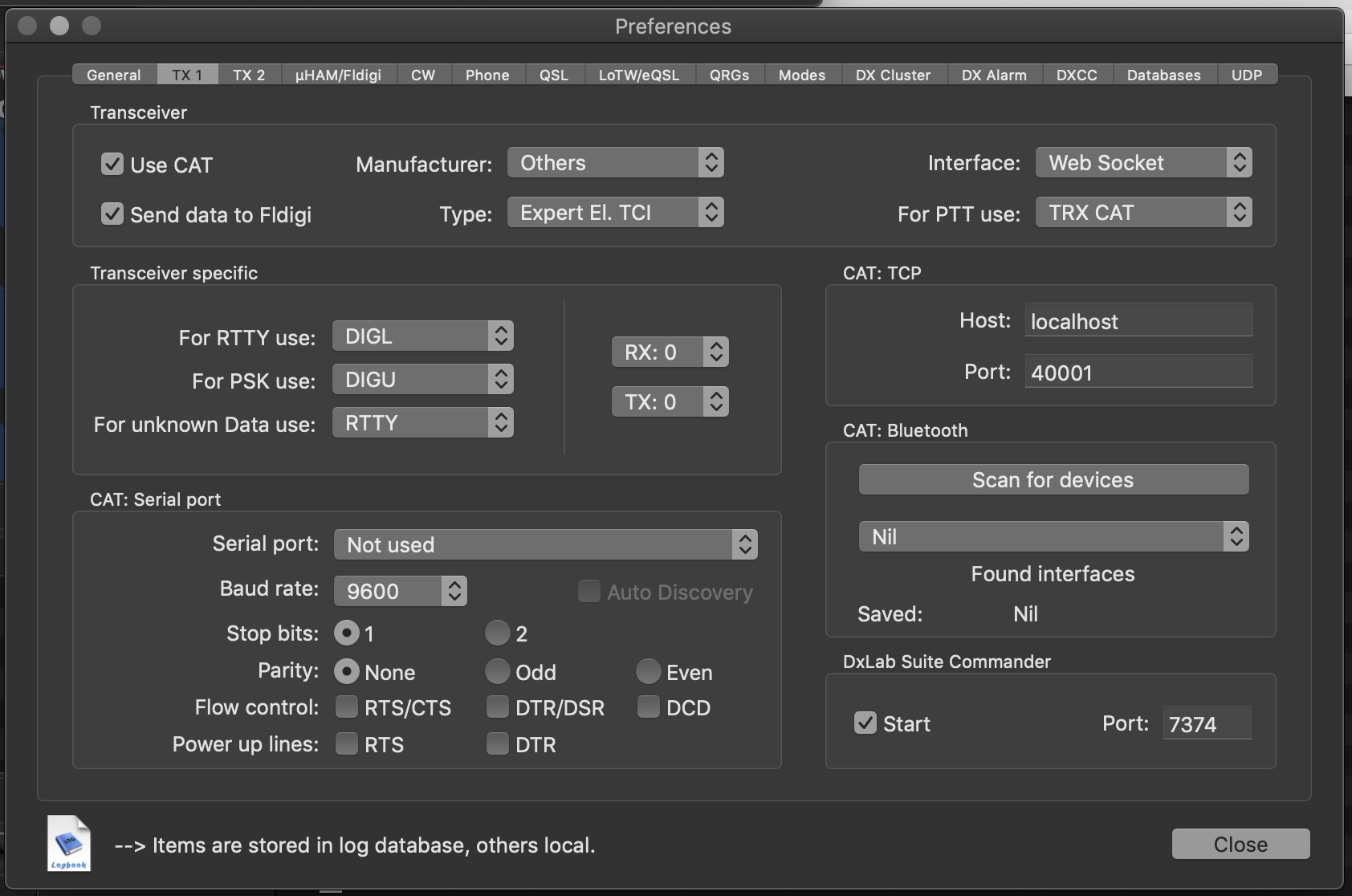Switch to the DX Cluster tab
1352x896 pixels.
pyautogui.click(x=893, y=75)
